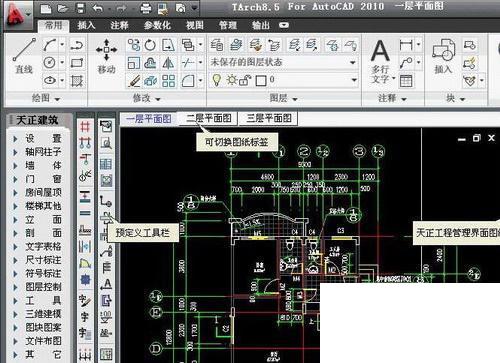The image size is (500, 363).
Task: Open the 门窗 menu entry
Action: (37, 179)
